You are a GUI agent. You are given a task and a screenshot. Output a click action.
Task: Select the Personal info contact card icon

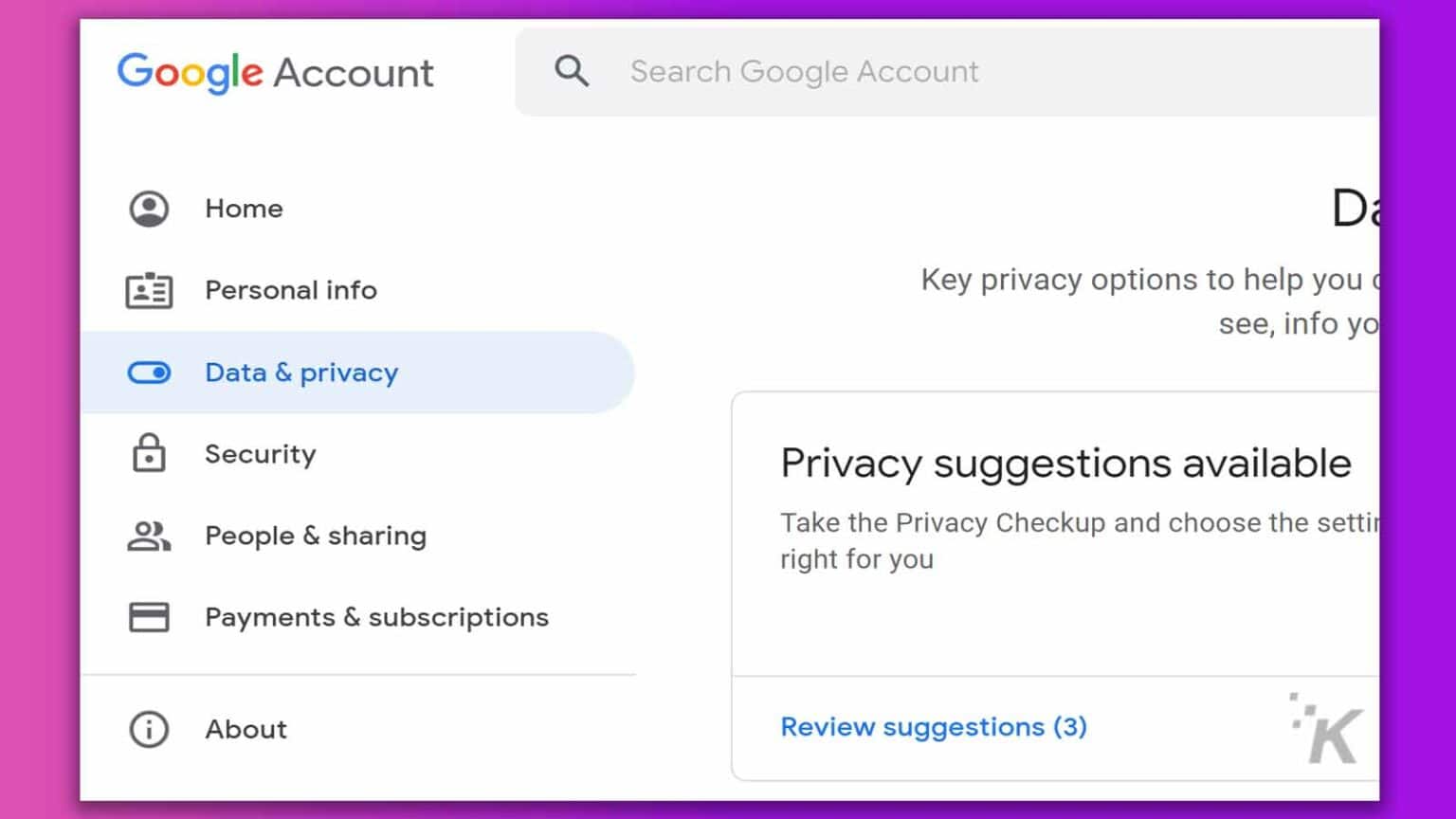148,290
